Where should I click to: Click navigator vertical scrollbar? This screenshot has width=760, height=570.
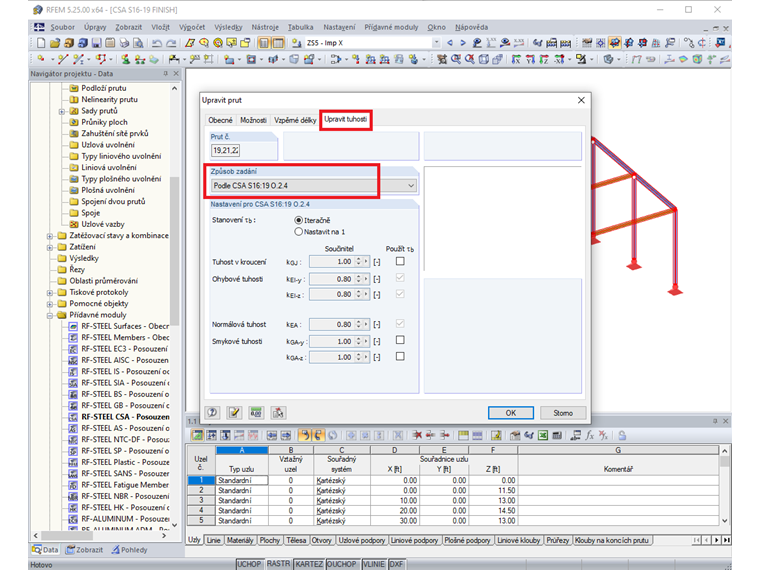[x=174, y=252]
